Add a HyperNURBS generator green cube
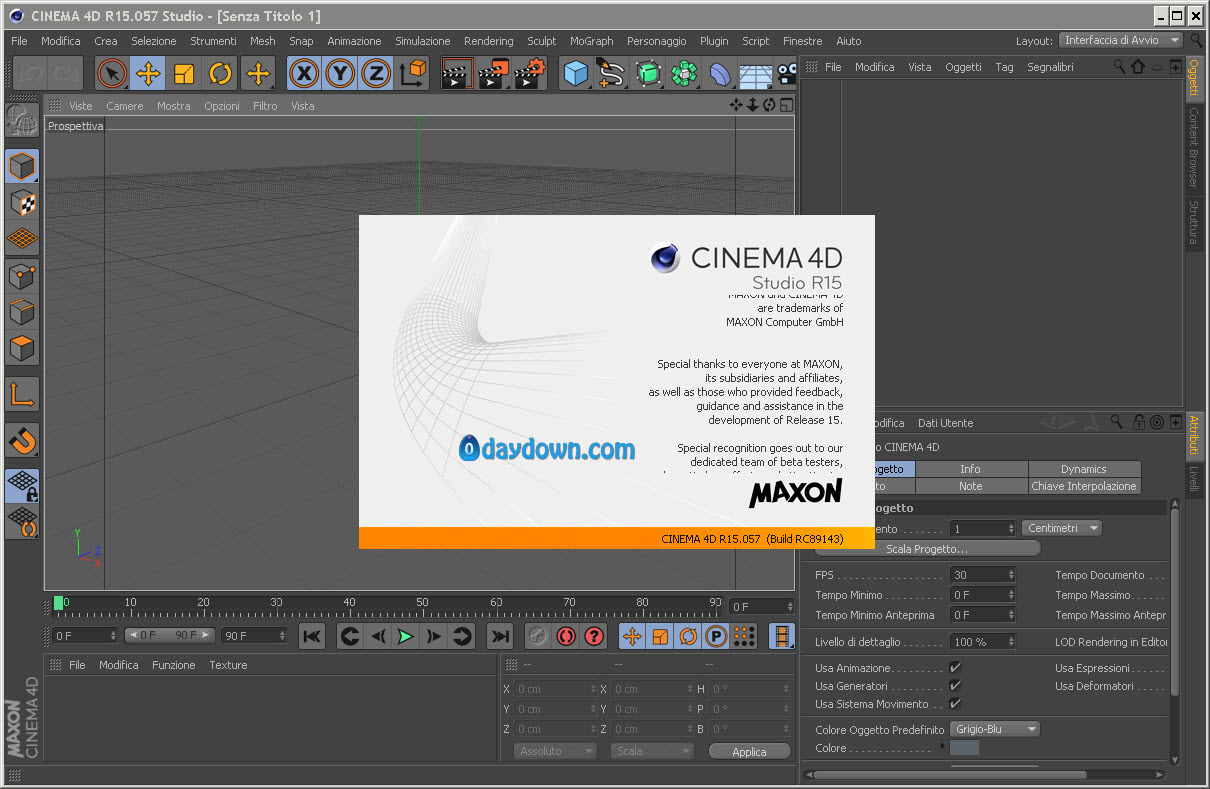 648,73
